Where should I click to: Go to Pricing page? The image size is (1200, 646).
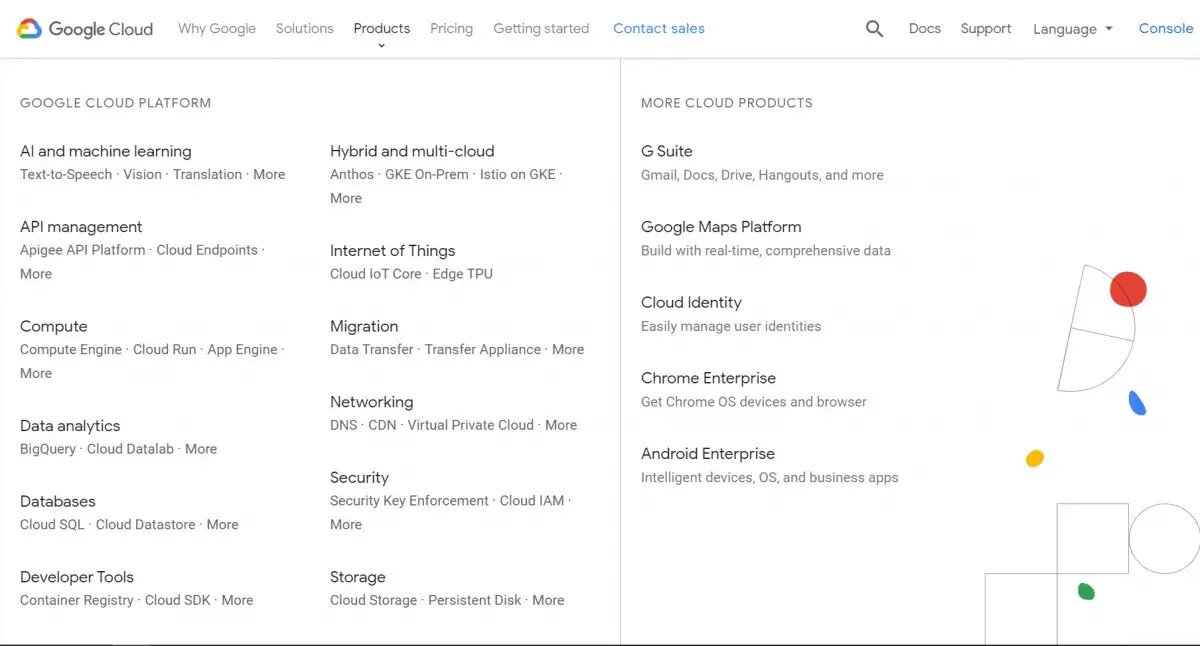tap(451, 28)
